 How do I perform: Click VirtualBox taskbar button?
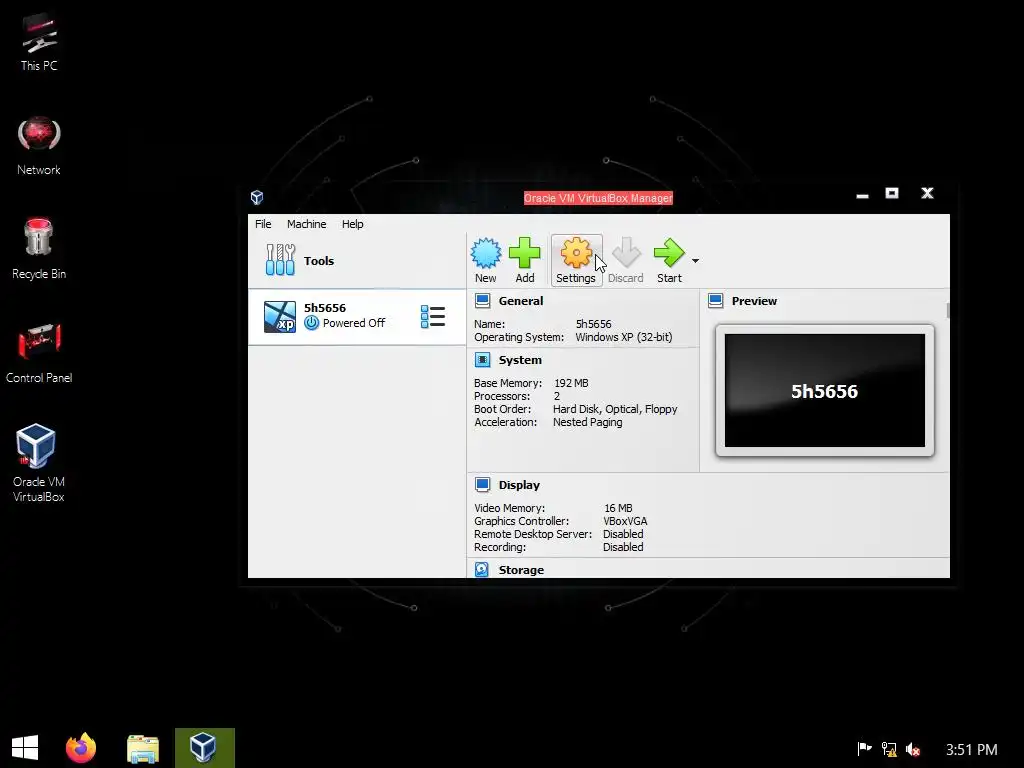(204, 748)
